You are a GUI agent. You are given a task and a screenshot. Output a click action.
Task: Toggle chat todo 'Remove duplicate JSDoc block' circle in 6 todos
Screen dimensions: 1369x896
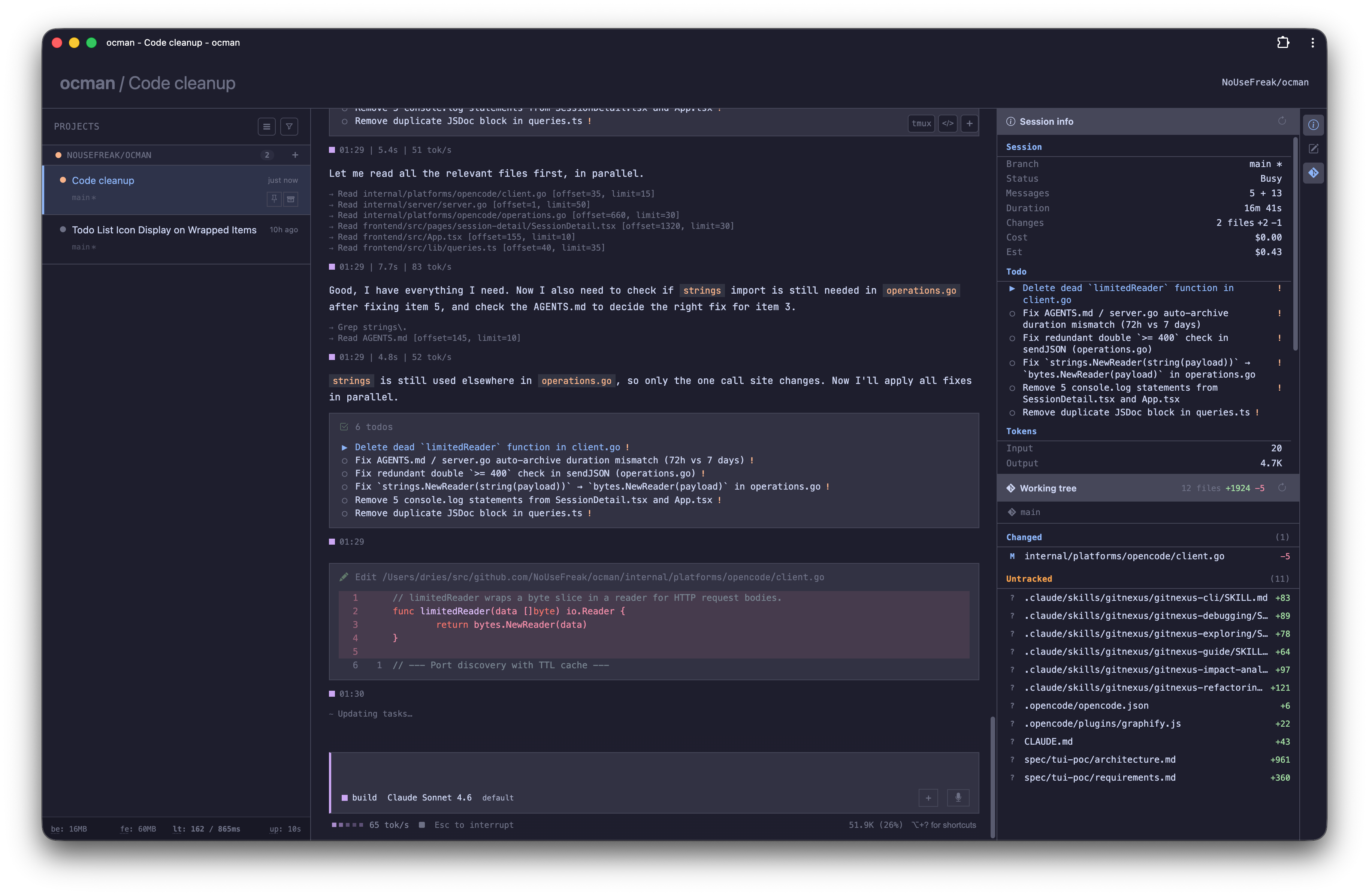345,514
